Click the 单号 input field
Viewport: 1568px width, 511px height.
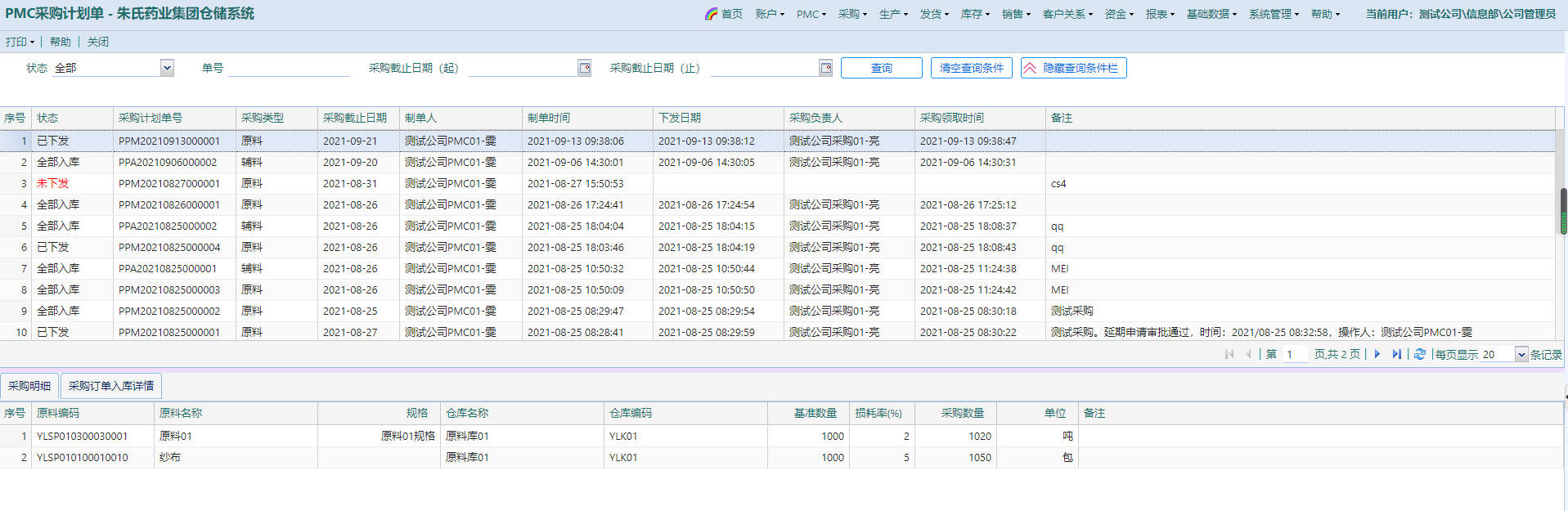[x=289, y=68]
